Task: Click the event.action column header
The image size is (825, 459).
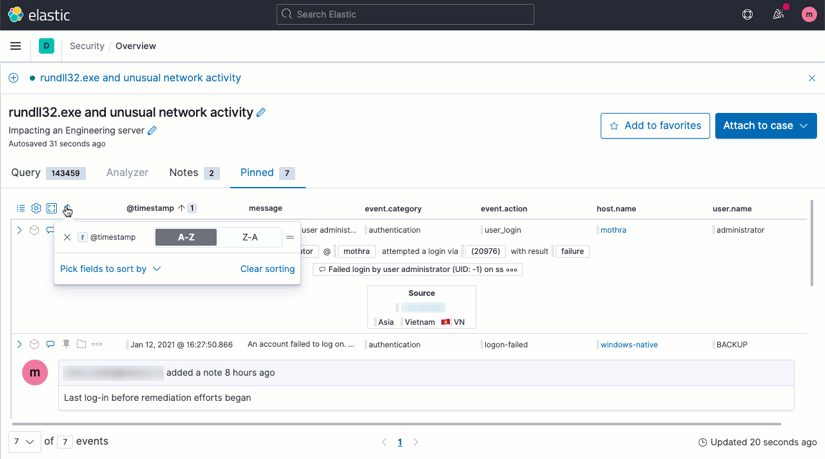Action: click(x=504, y=209)
